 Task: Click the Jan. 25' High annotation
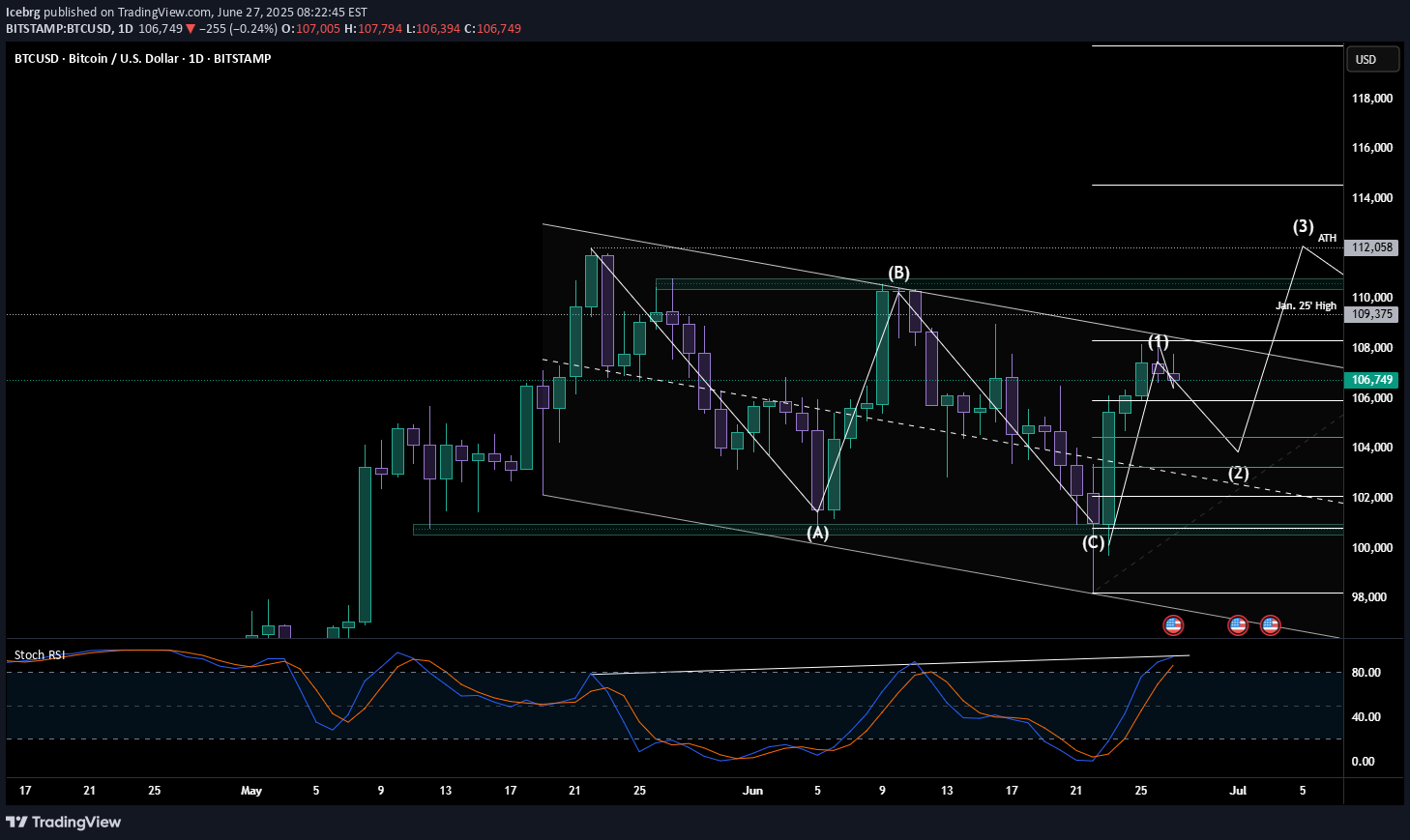1306,305
